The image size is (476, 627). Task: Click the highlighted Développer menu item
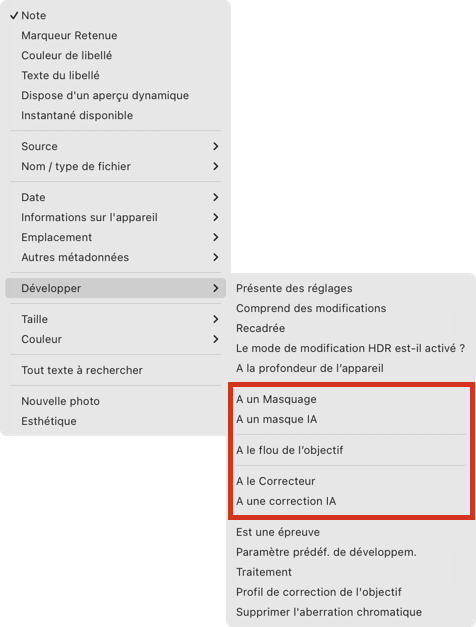point(115,288)
